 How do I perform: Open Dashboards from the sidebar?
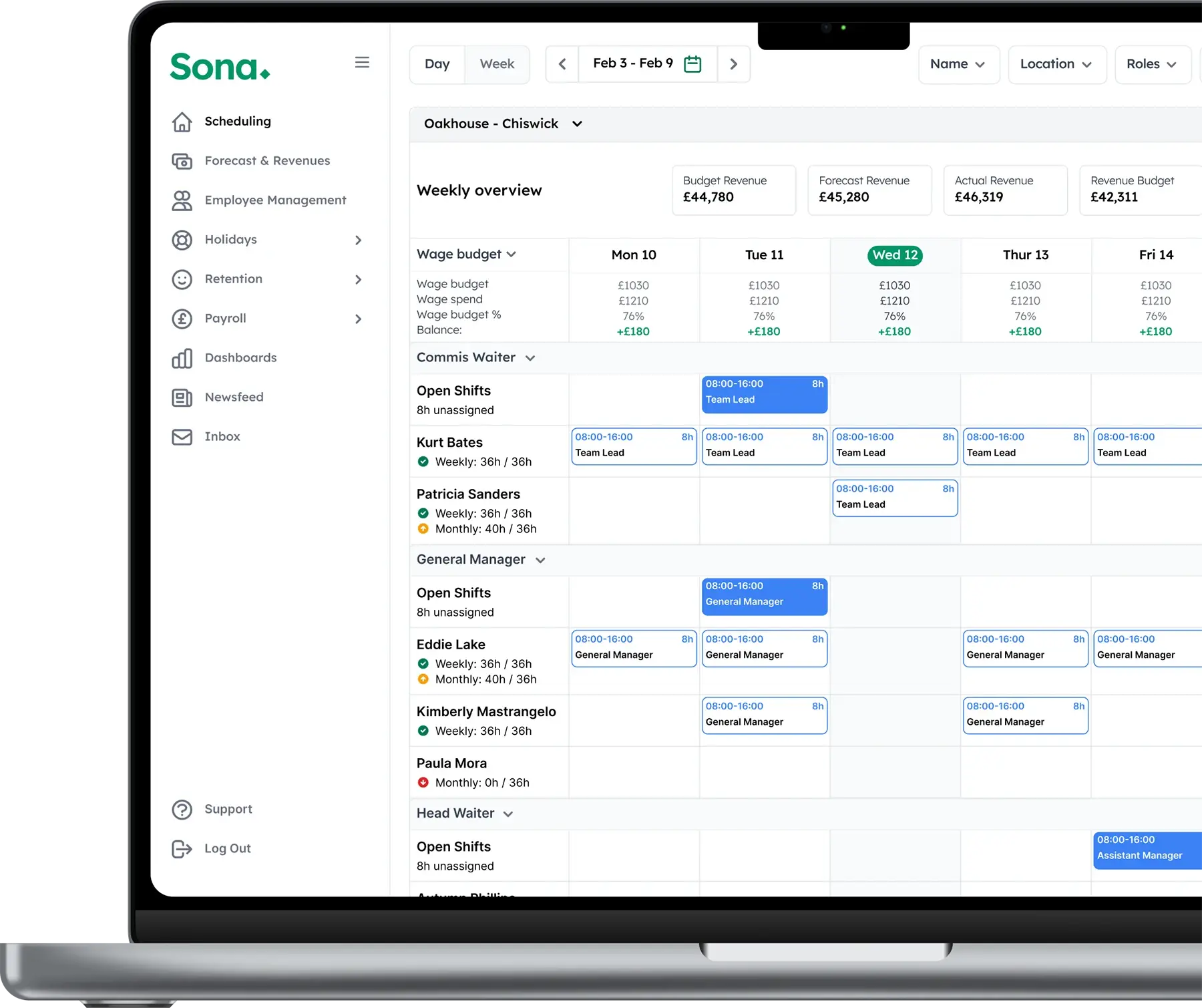point(240,358)
